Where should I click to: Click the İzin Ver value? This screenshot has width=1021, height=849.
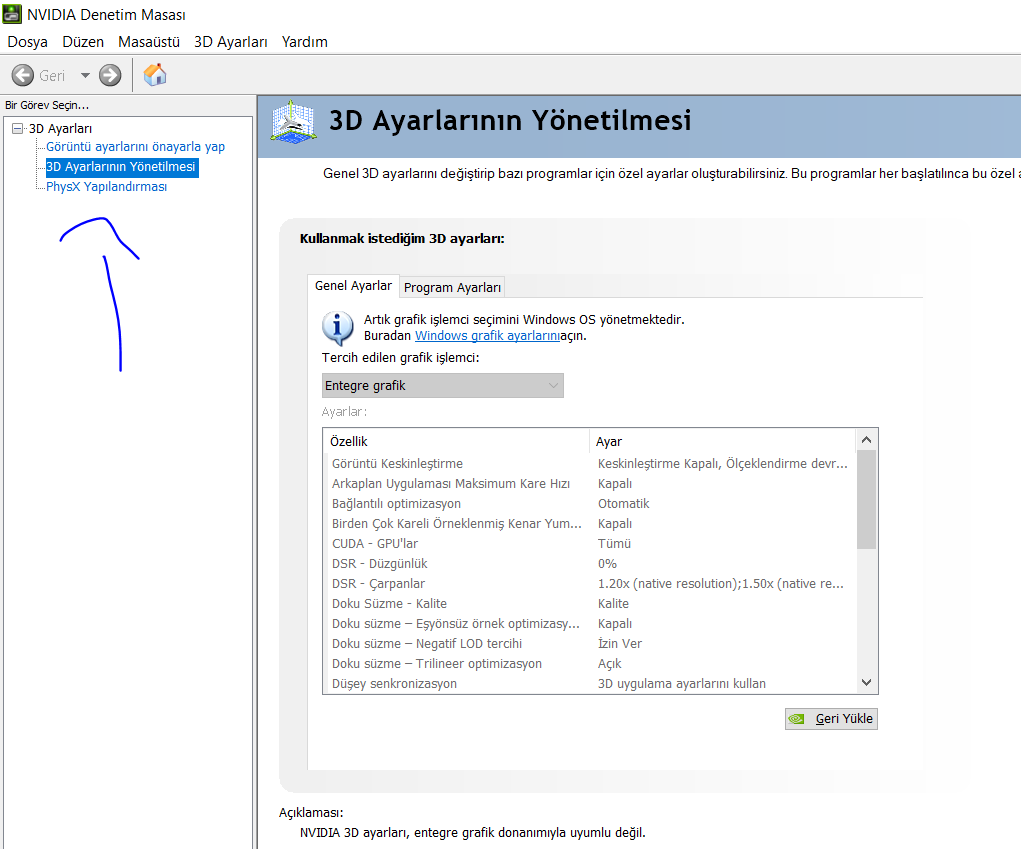point(619,644)
